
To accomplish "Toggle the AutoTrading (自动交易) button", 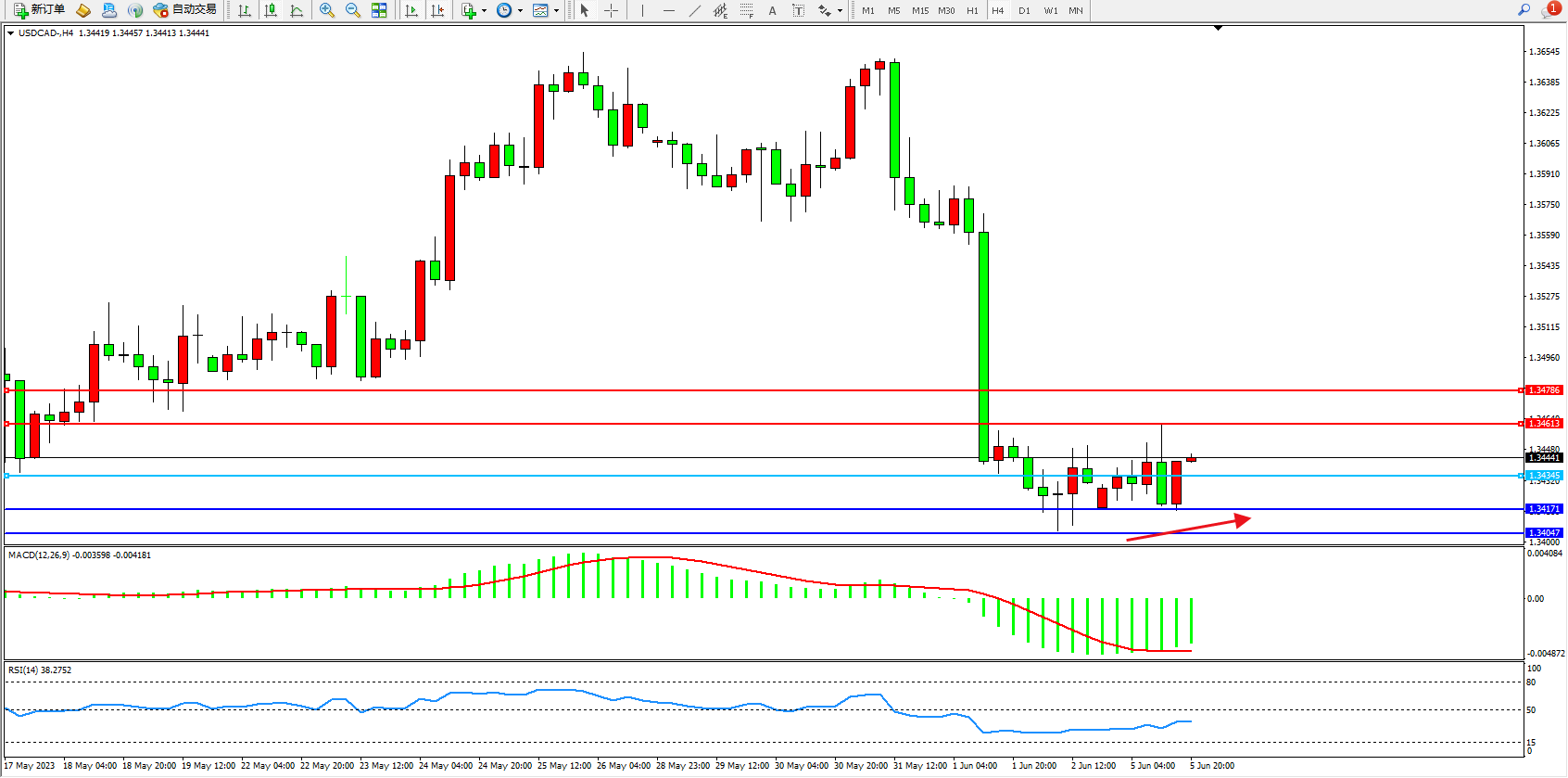I will point(185,10).
